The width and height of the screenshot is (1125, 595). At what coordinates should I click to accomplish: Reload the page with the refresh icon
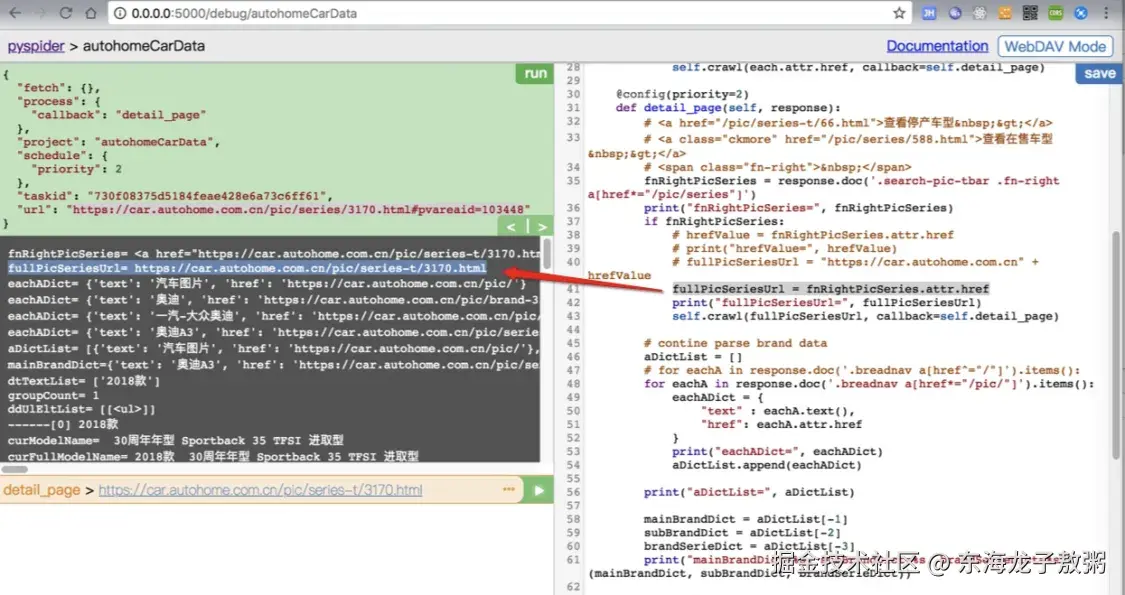click(65, 13)
